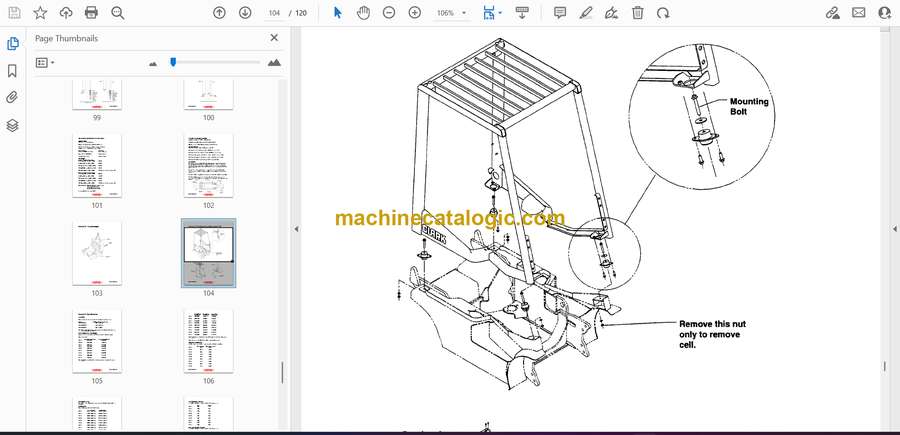900x435 pixels.
Task: Select the Hand pan tool
Action: (363, 13)
